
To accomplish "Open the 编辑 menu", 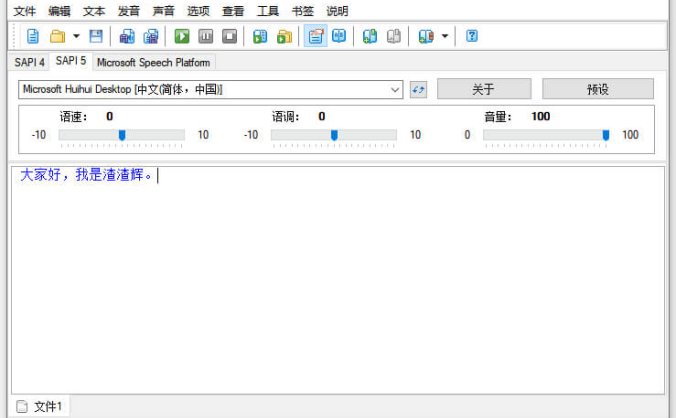I will click(x=59, y=11).
